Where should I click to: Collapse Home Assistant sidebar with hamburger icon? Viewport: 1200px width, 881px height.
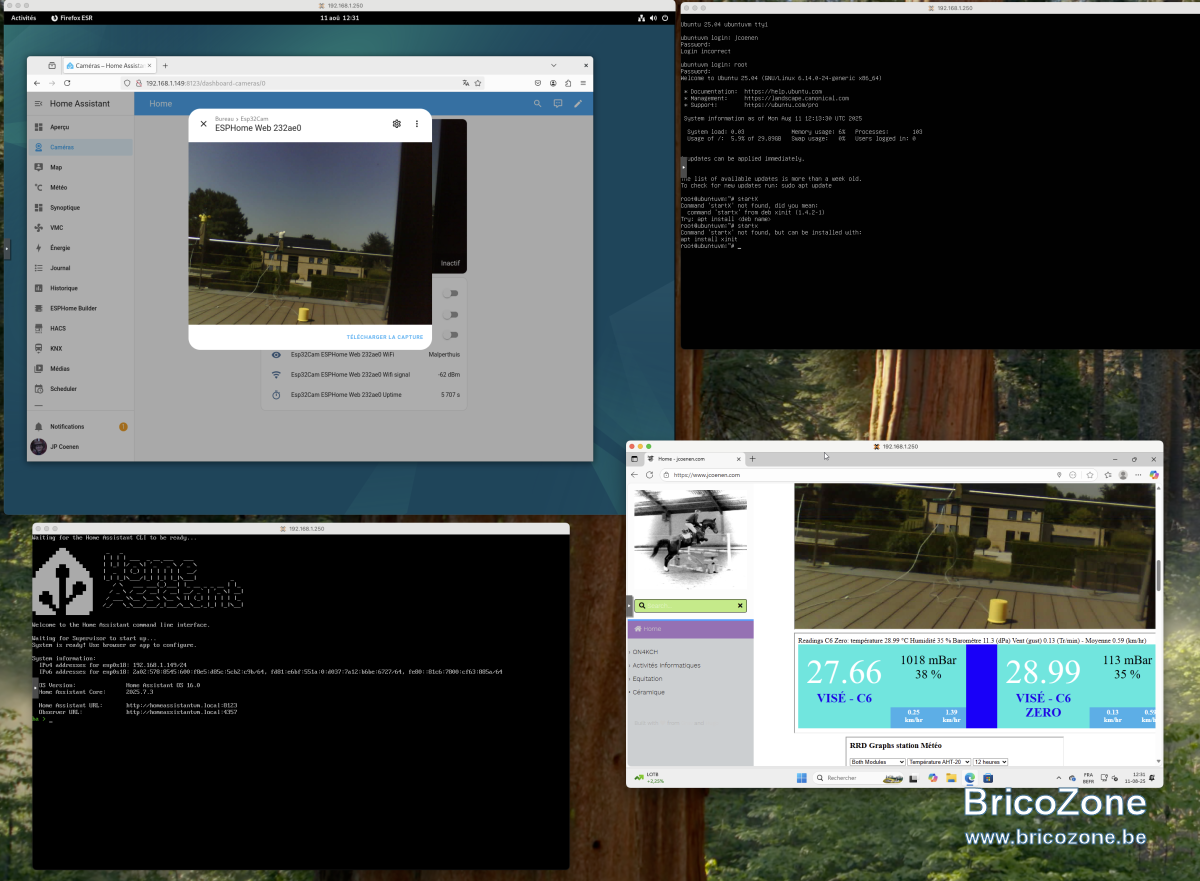pyautogui.click(x=38, y=104)
